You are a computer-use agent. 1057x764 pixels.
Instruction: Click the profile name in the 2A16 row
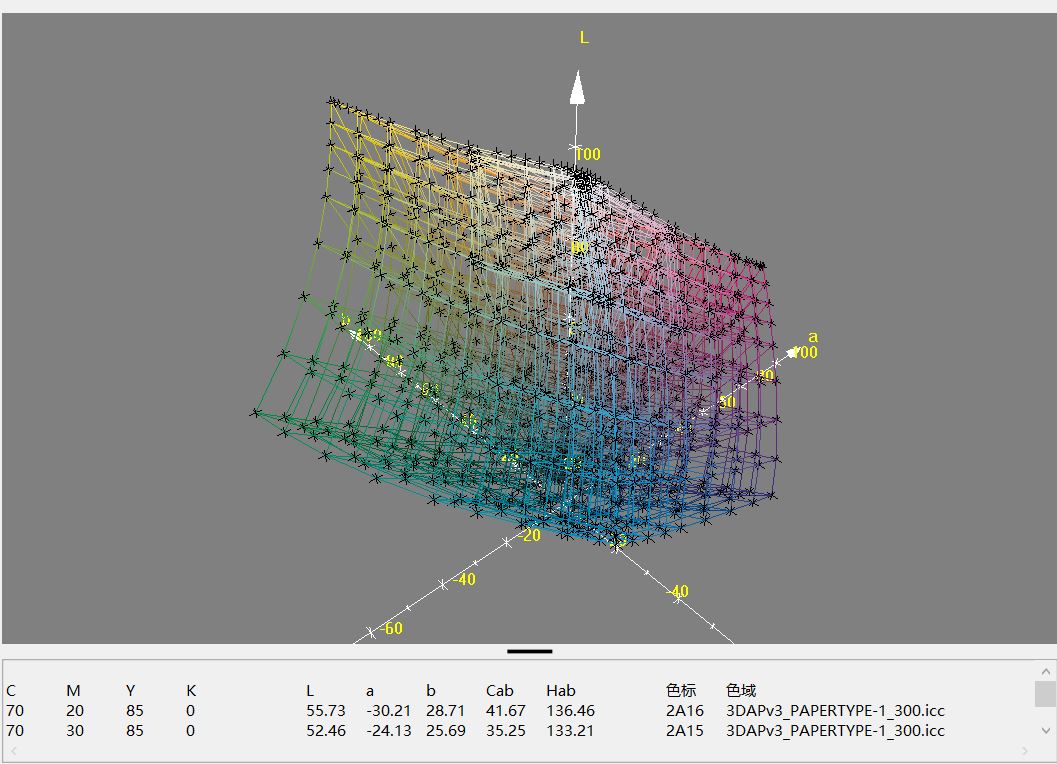click(835, 711)
